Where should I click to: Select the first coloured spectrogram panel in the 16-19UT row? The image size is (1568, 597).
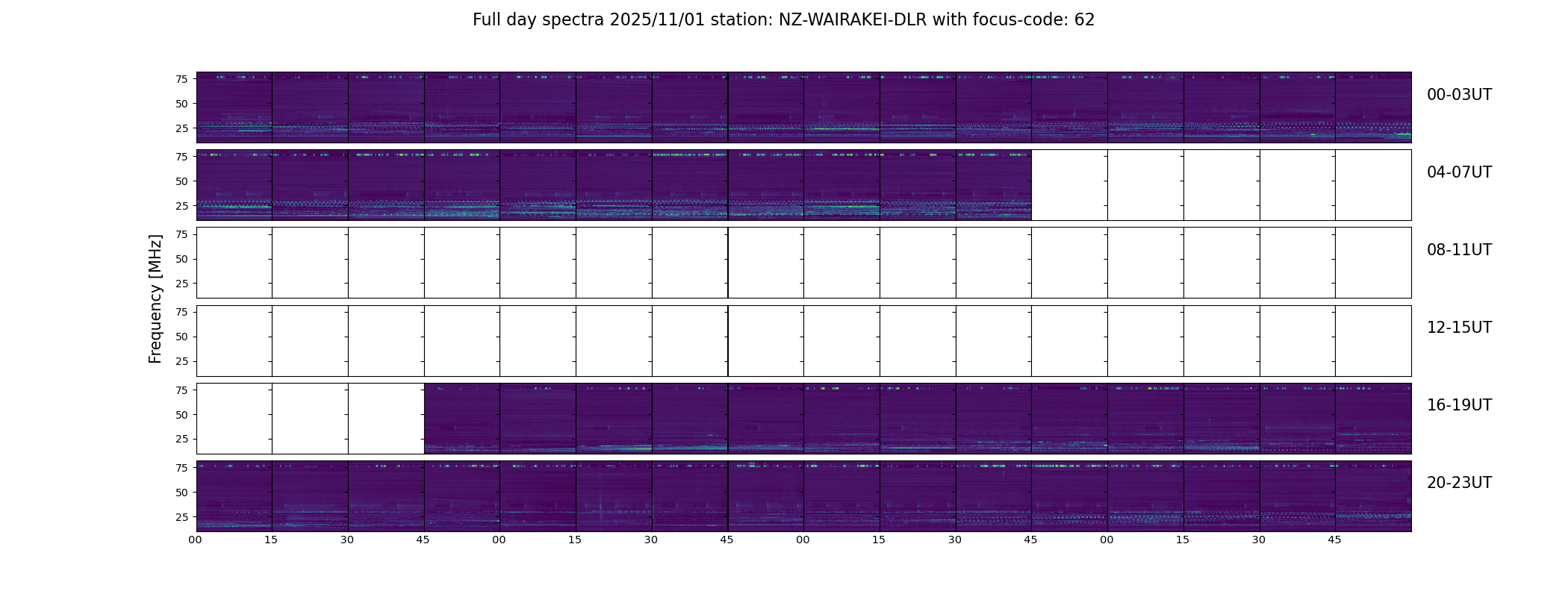[462, 418]
